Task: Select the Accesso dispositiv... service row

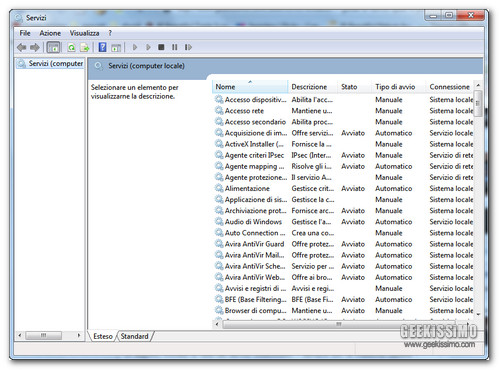Action: pyautogui.click(x=344, y=99)
